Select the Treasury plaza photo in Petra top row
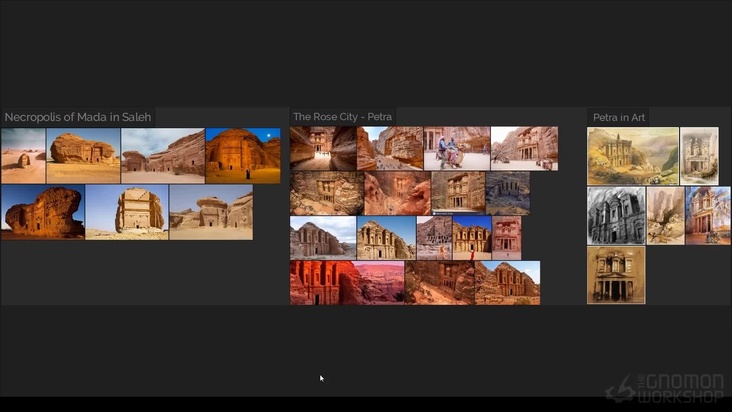732x412 pixels. point(524,148)
